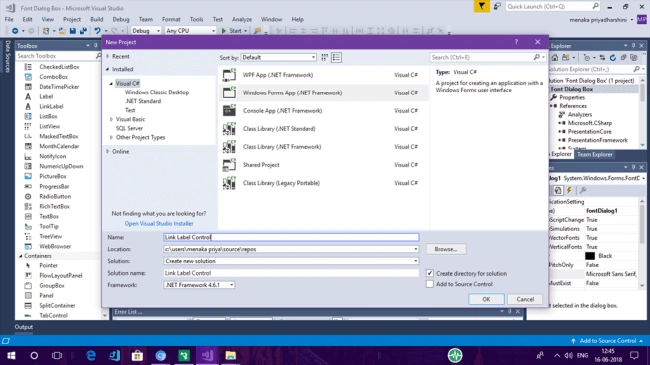Click PictureBox icon in Toolbox
650x365 pixels.
pyautogui.click(x=28, y=176)
